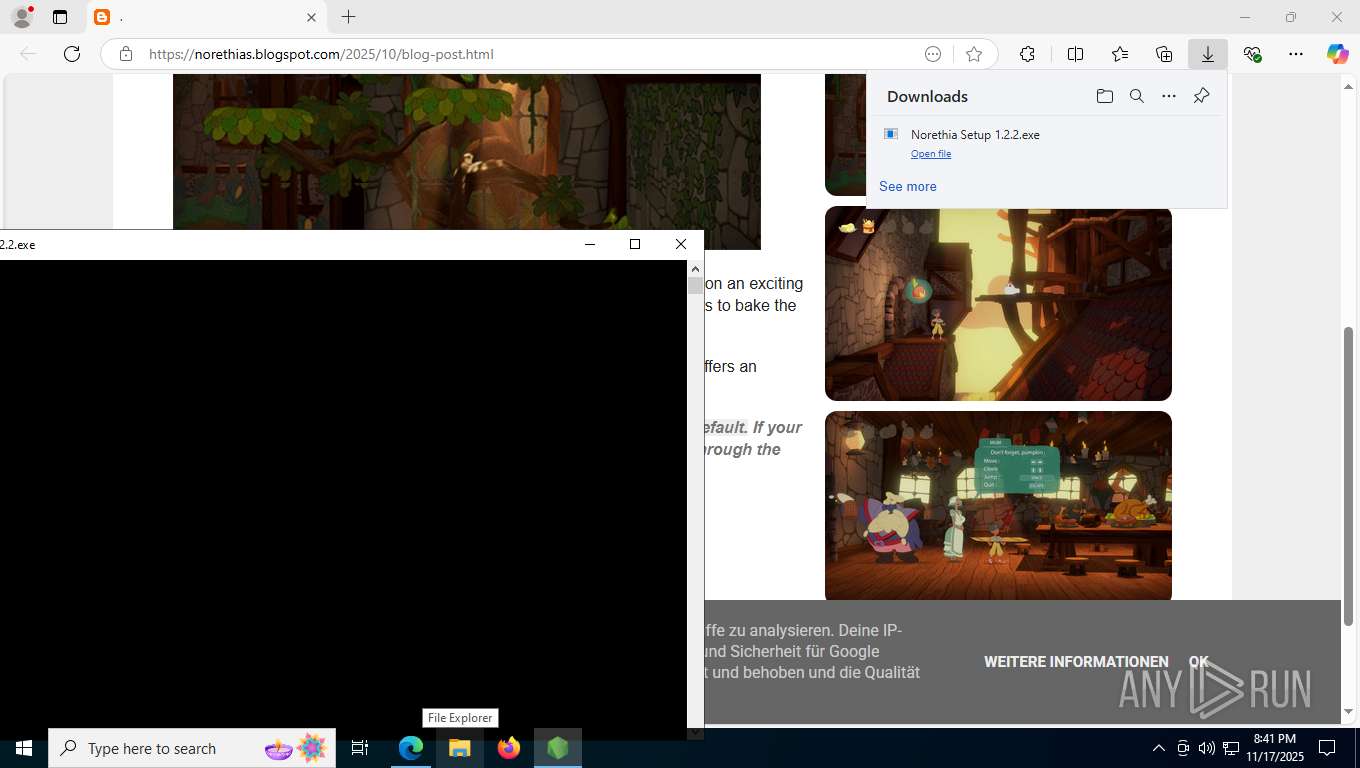
Task: Toggle split screen view
Action: pyautogui.click(x=1075, y=54)
